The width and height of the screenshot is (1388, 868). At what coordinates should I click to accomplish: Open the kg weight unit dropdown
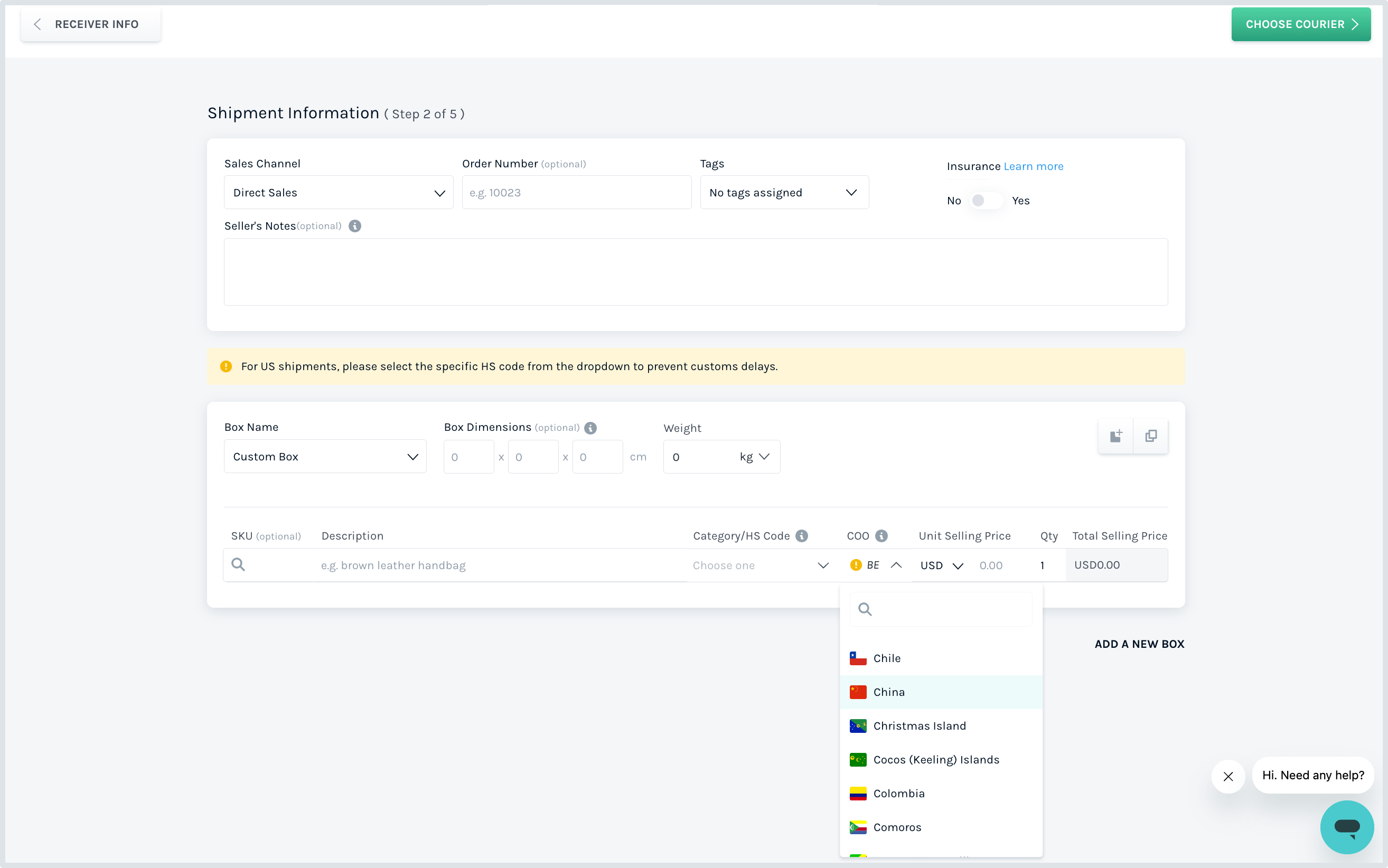[x=755, y=457]
